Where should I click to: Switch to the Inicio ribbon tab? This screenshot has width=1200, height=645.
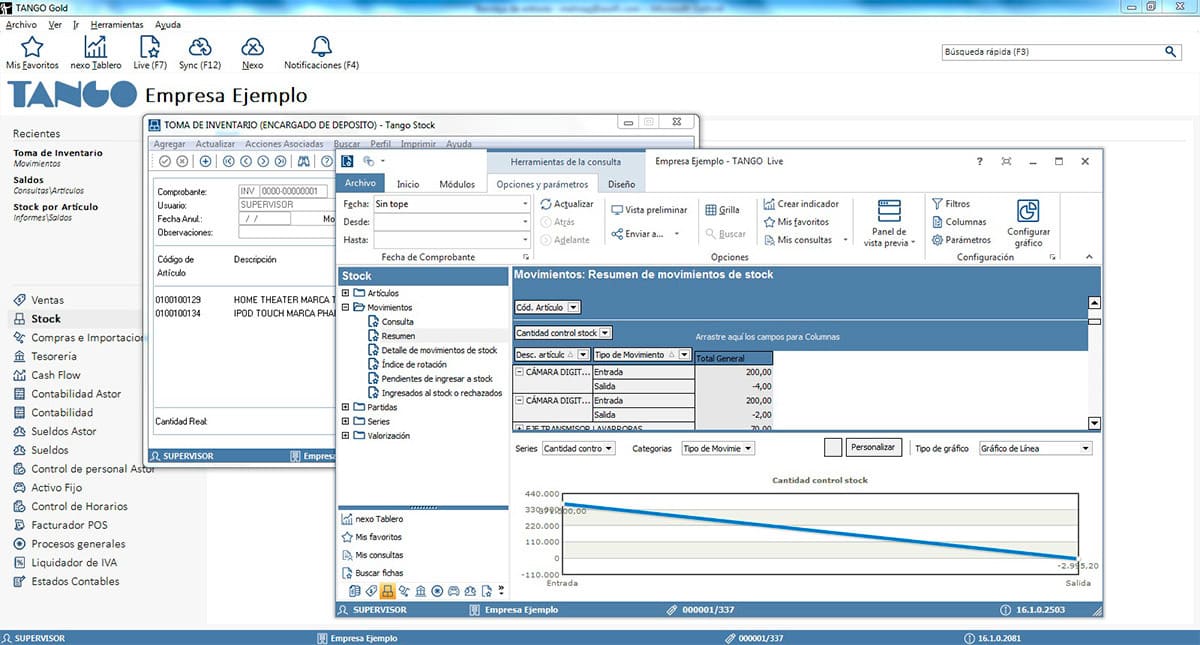tap(408, 184)
